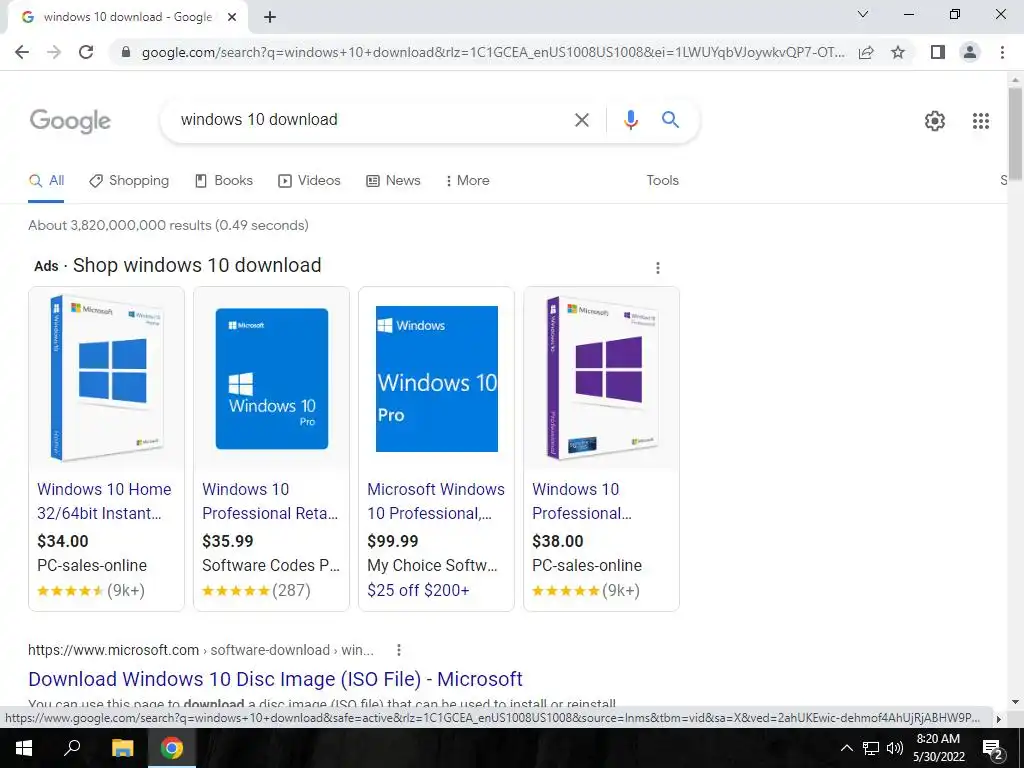Expand the tab search chevron

[x=863, y=14]
